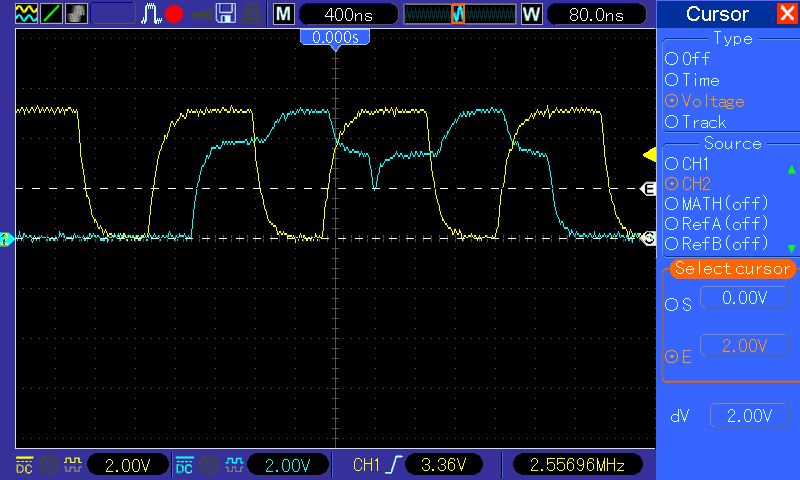800x480 pixels.
Task: Click the floppy disk save icon
Action: 226,14
